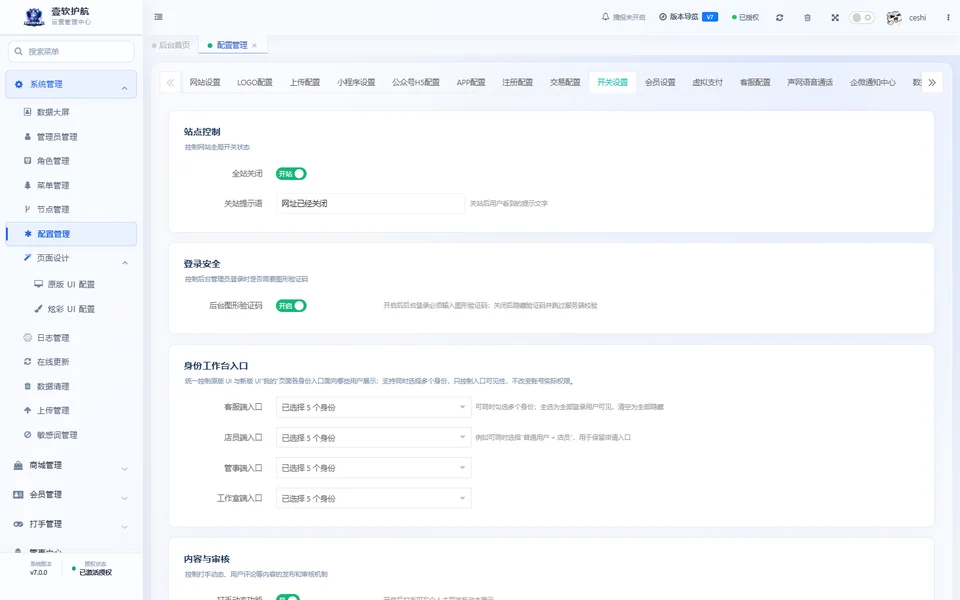Open the 小程序设置 tab
960x600 pixels.
(x=356, y=82)
